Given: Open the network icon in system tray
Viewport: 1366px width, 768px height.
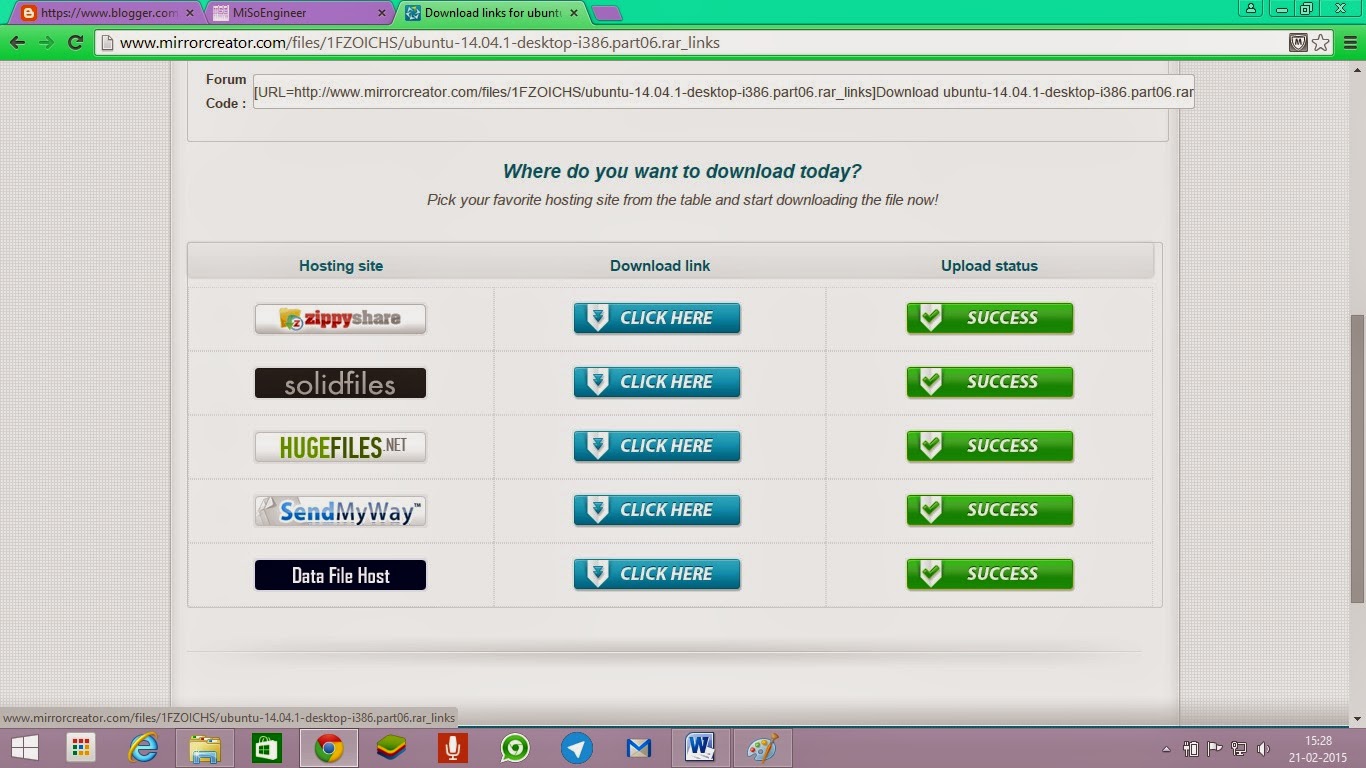Looking at the screenshot, I should pos(1239,748).
